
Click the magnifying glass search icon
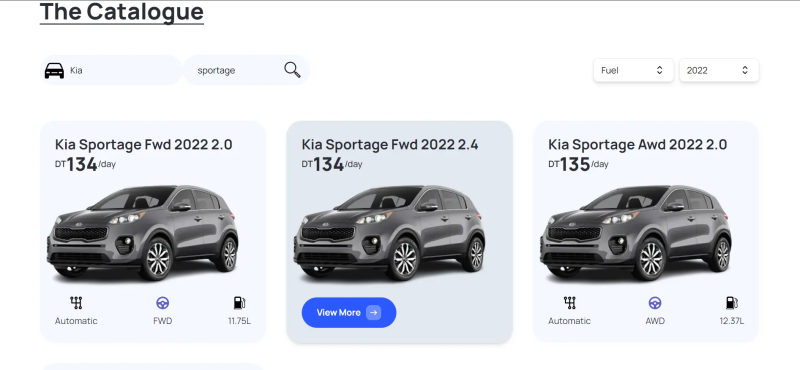pyautogui.click(x=292, y=70)
